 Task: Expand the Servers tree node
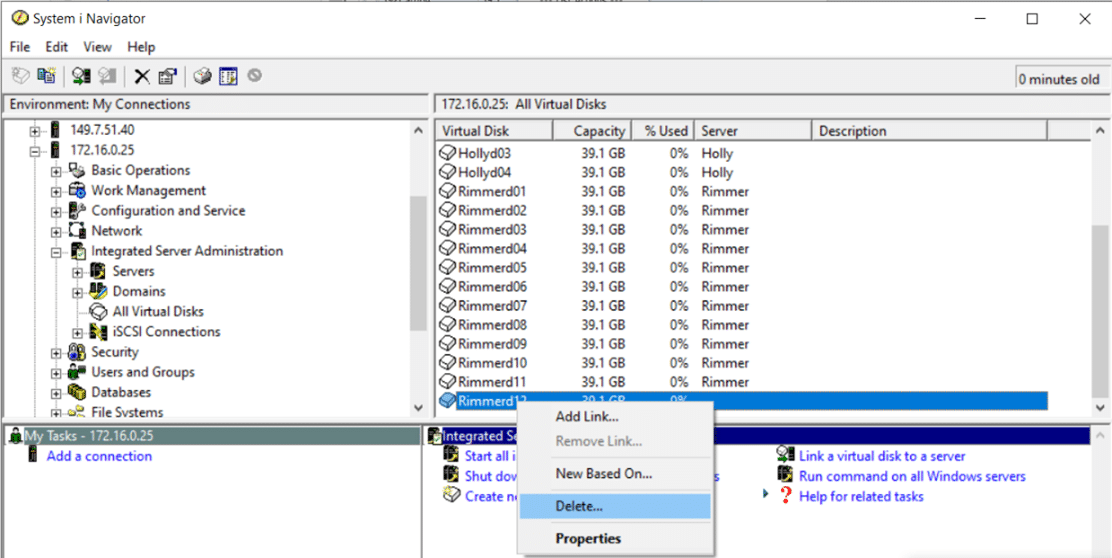(78, 271)
